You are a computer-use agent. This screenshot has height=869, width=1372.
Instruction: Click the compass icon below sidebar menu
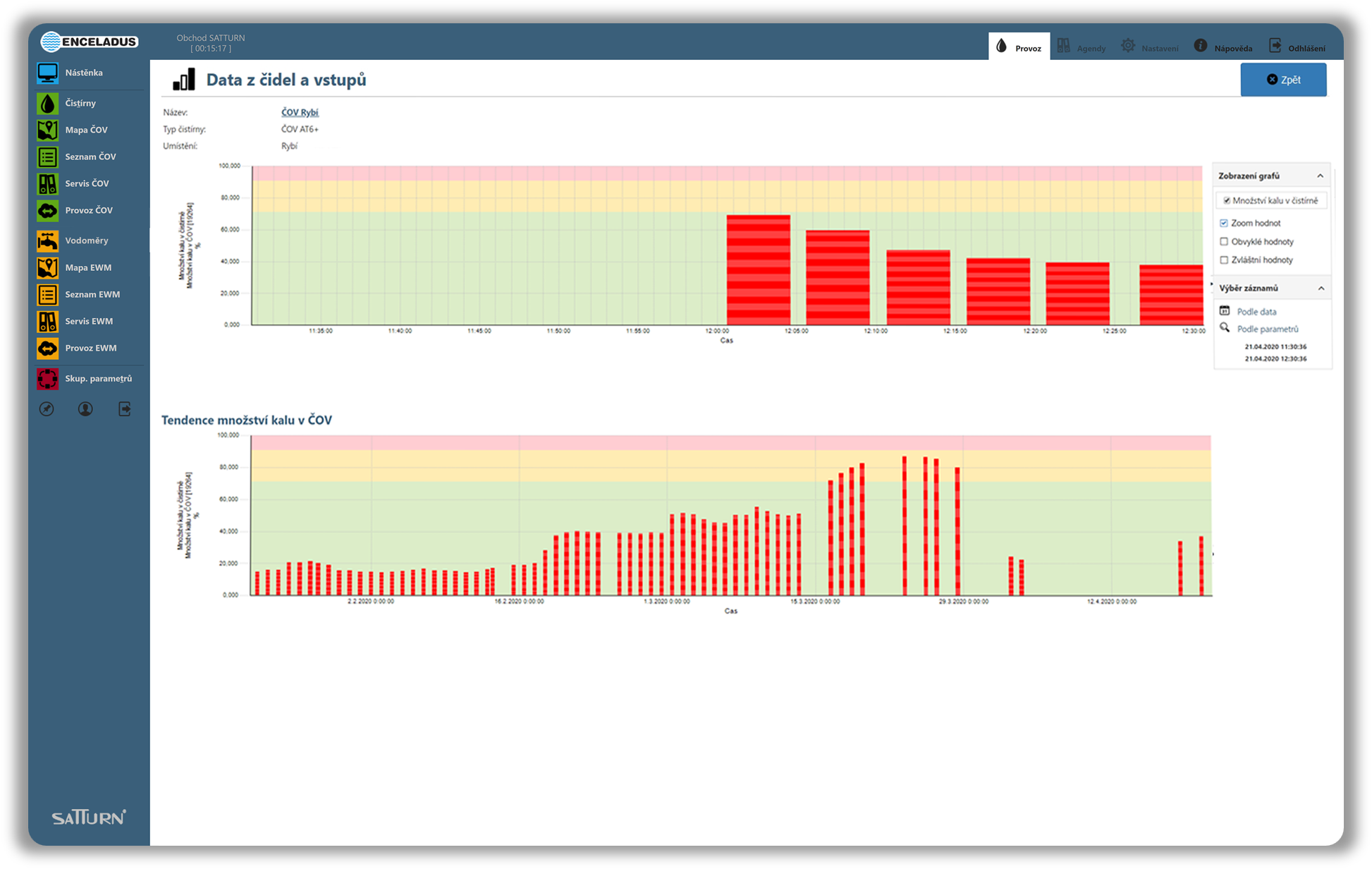coord(47,409)
